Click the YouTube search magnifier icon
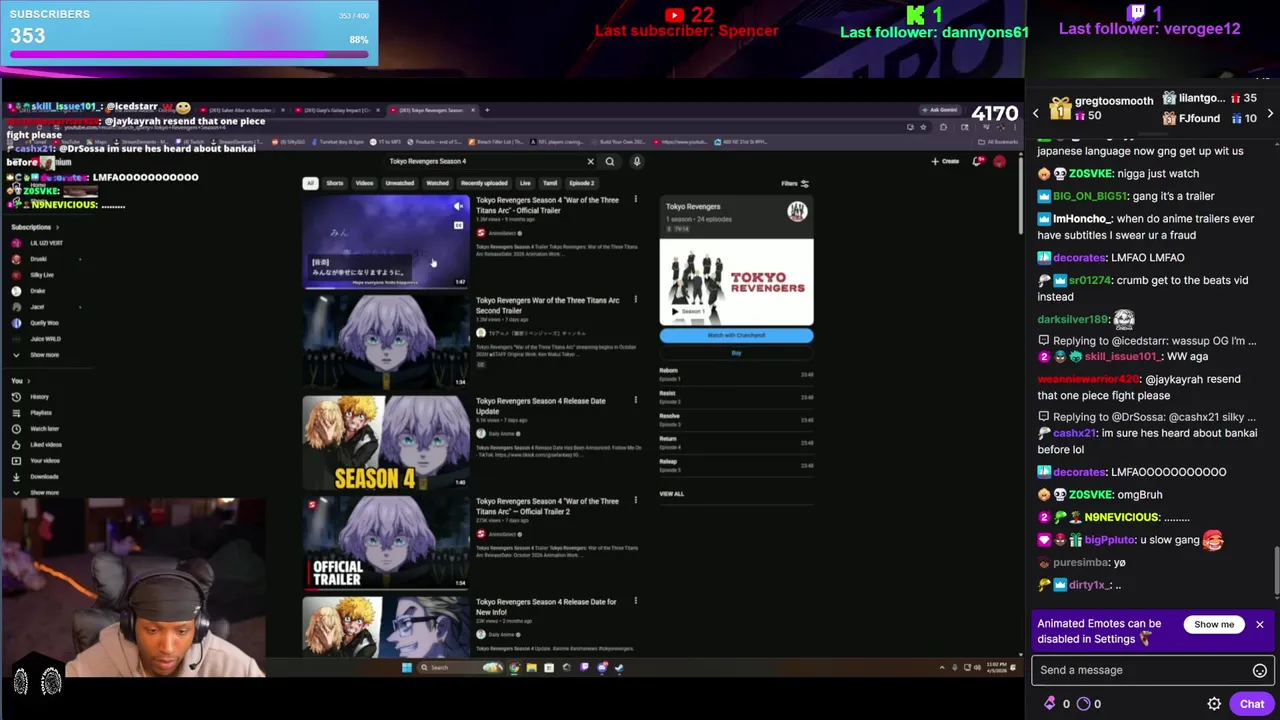This screenshot has width=1280, height=720. coord(609,161)
